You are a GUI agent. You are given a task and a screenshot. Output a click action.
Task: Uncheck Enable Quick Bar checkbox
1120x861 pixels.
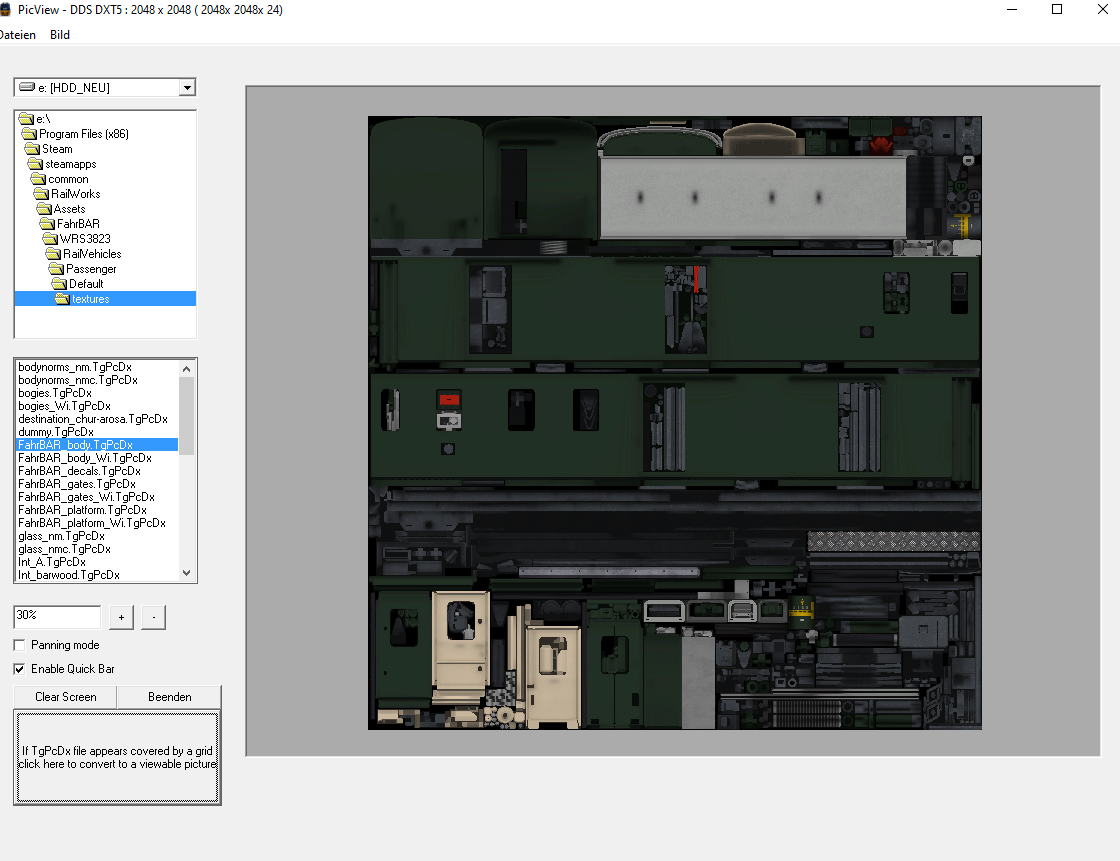coord(20,669)
